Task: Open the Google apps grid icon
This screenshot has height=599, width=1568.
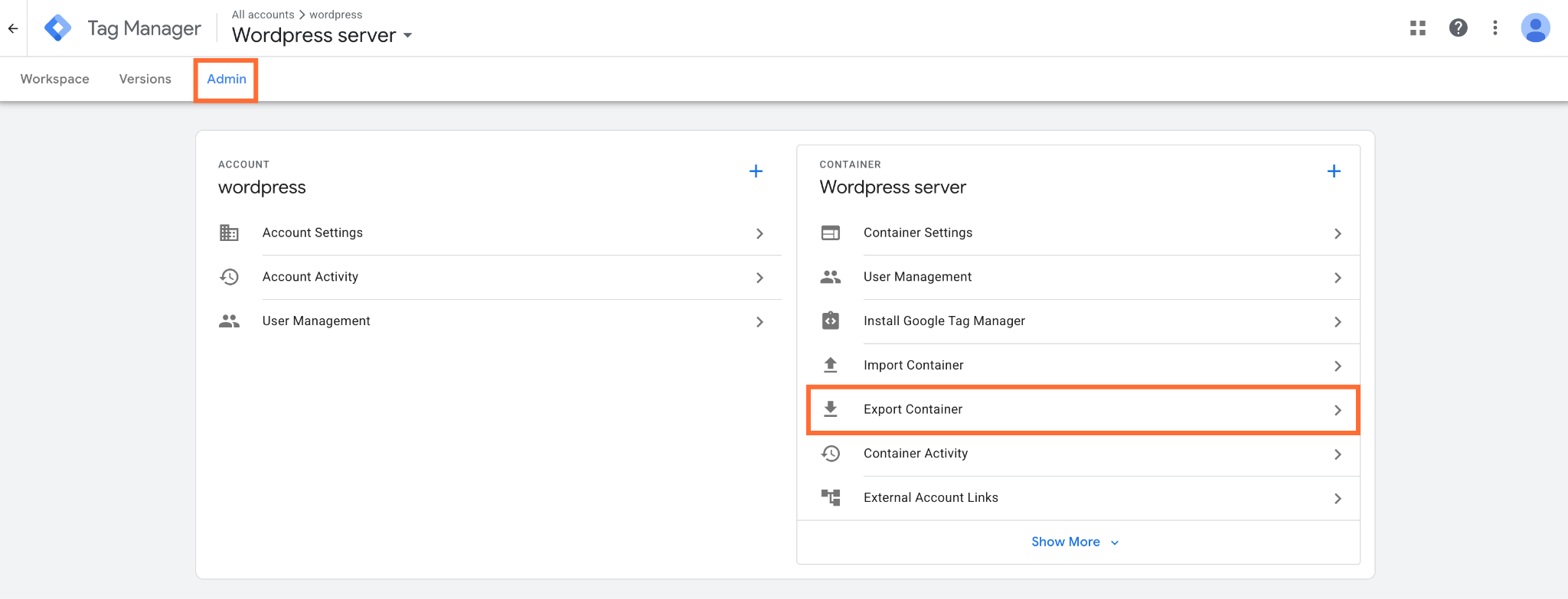Action: (x=1418, y=28)
